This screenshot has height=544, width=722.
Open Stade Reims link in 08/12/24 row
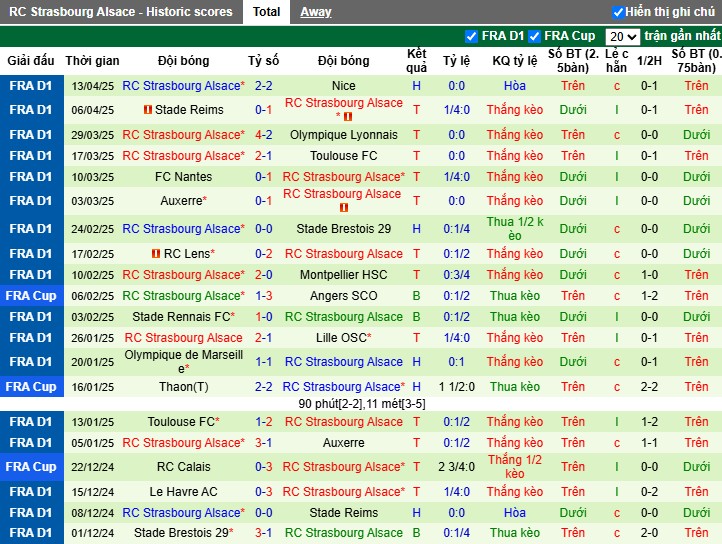point(344,513)
